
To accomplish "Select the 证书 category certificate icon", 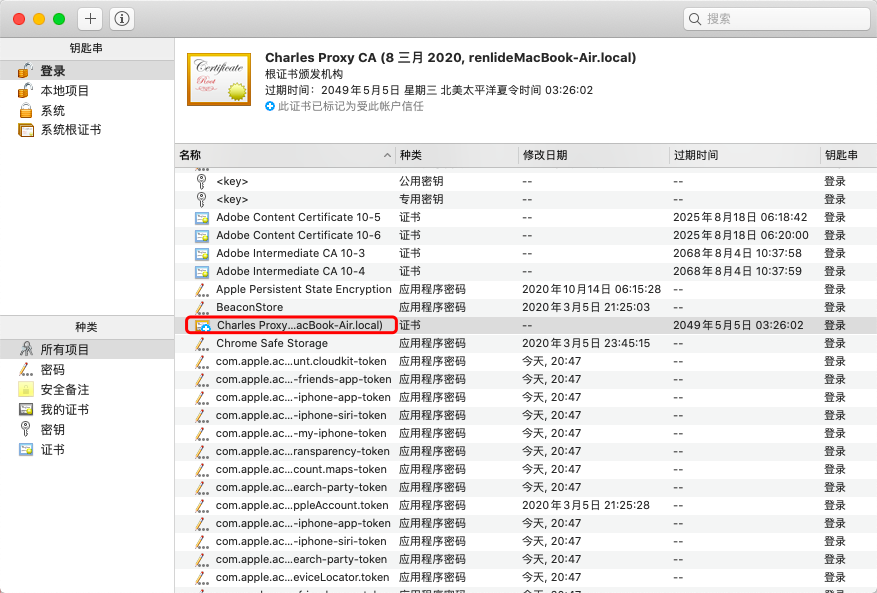I will pyautogui.click(x=26, y=449).
